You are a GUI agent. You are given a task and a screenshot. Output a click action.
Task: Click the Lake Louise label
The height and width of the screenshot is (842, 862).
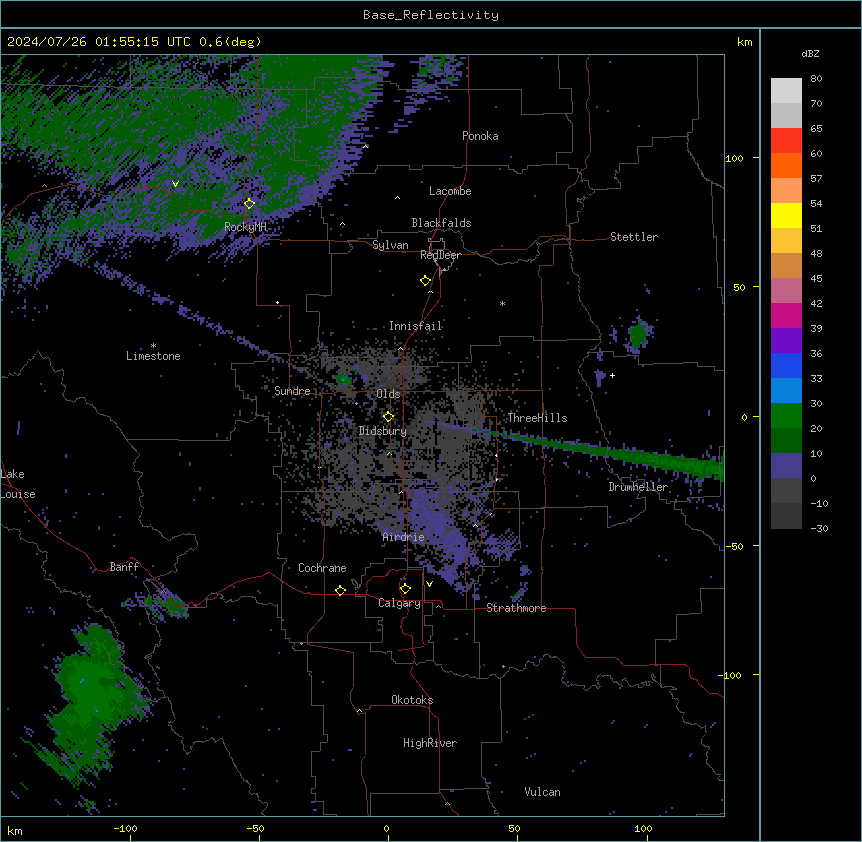coord(18,484)
